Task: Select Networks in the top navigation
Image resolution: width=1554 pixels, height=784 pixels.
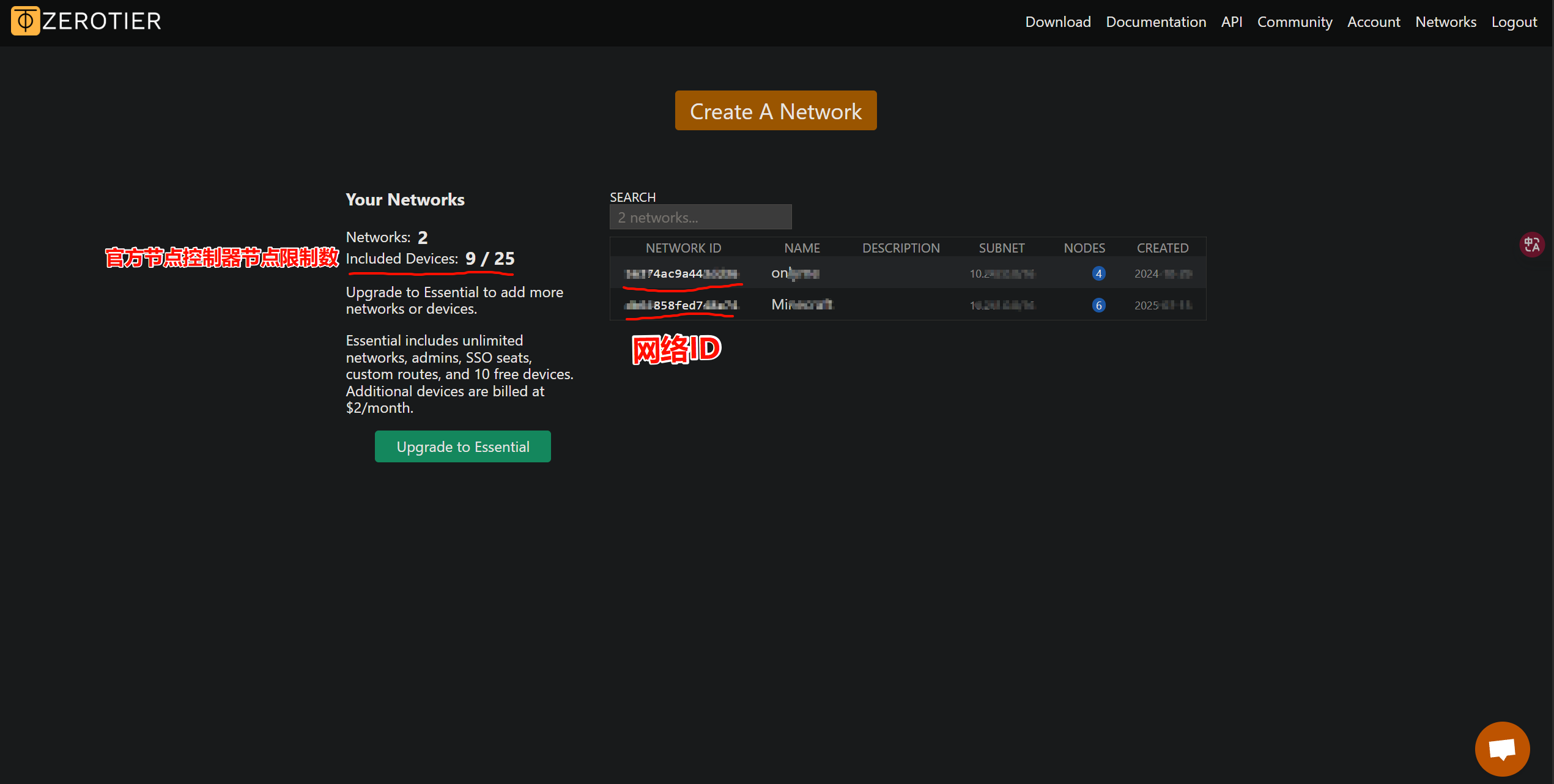Action: (x=1446, y=22)
